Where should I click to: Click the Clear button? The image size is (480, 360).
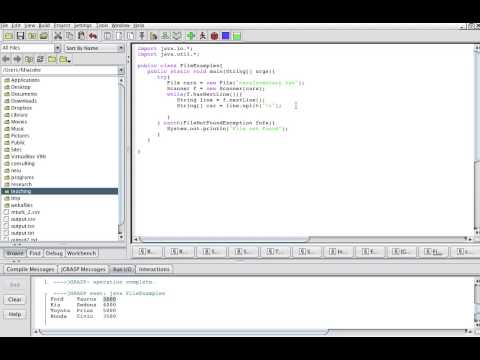(14, 300)
